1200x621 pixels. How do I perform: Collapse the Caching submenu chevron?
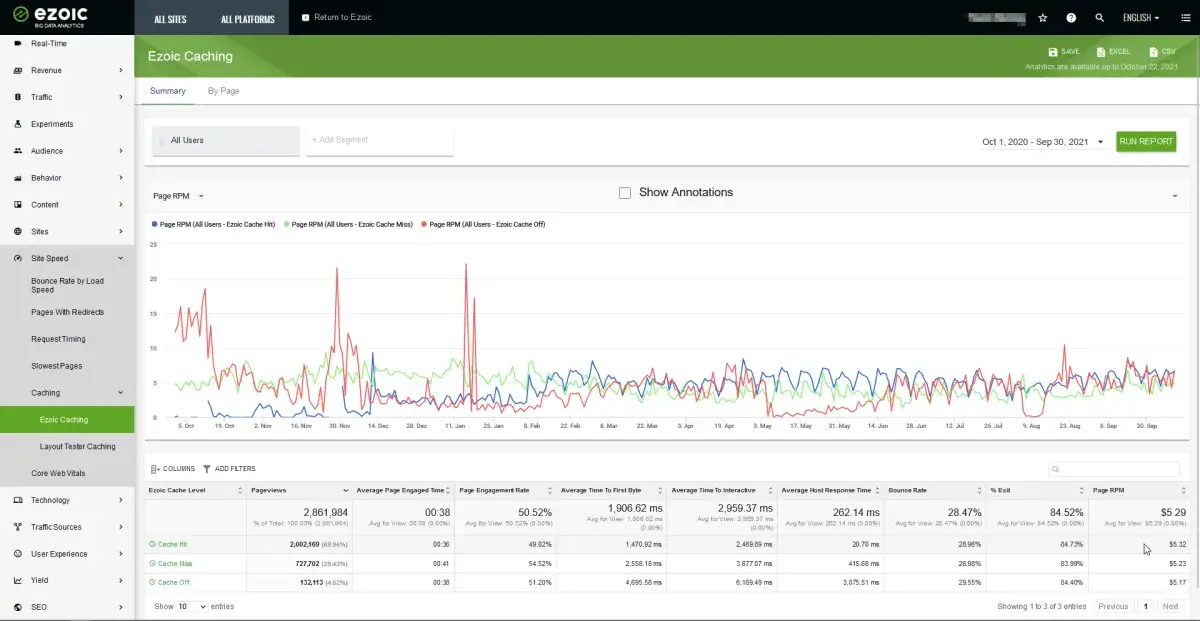tap(121, 393)
